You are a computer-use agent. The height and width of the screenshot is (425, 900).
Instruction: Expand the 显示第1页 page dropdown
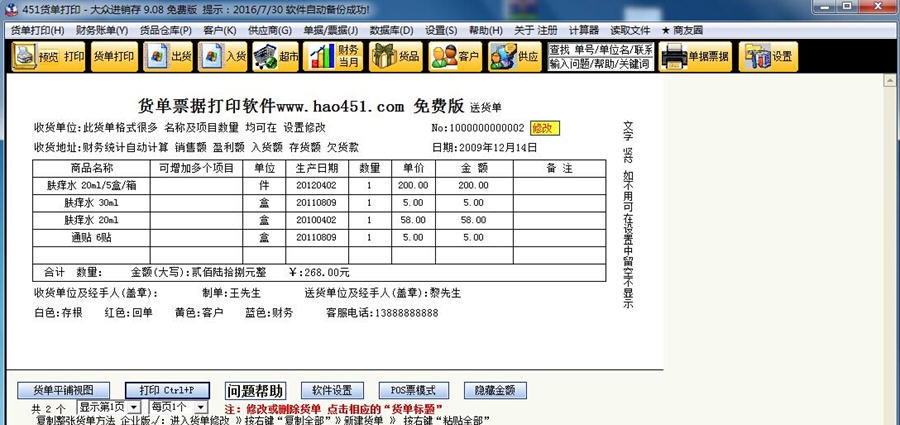pyautogui.click(x=134, y=407)
